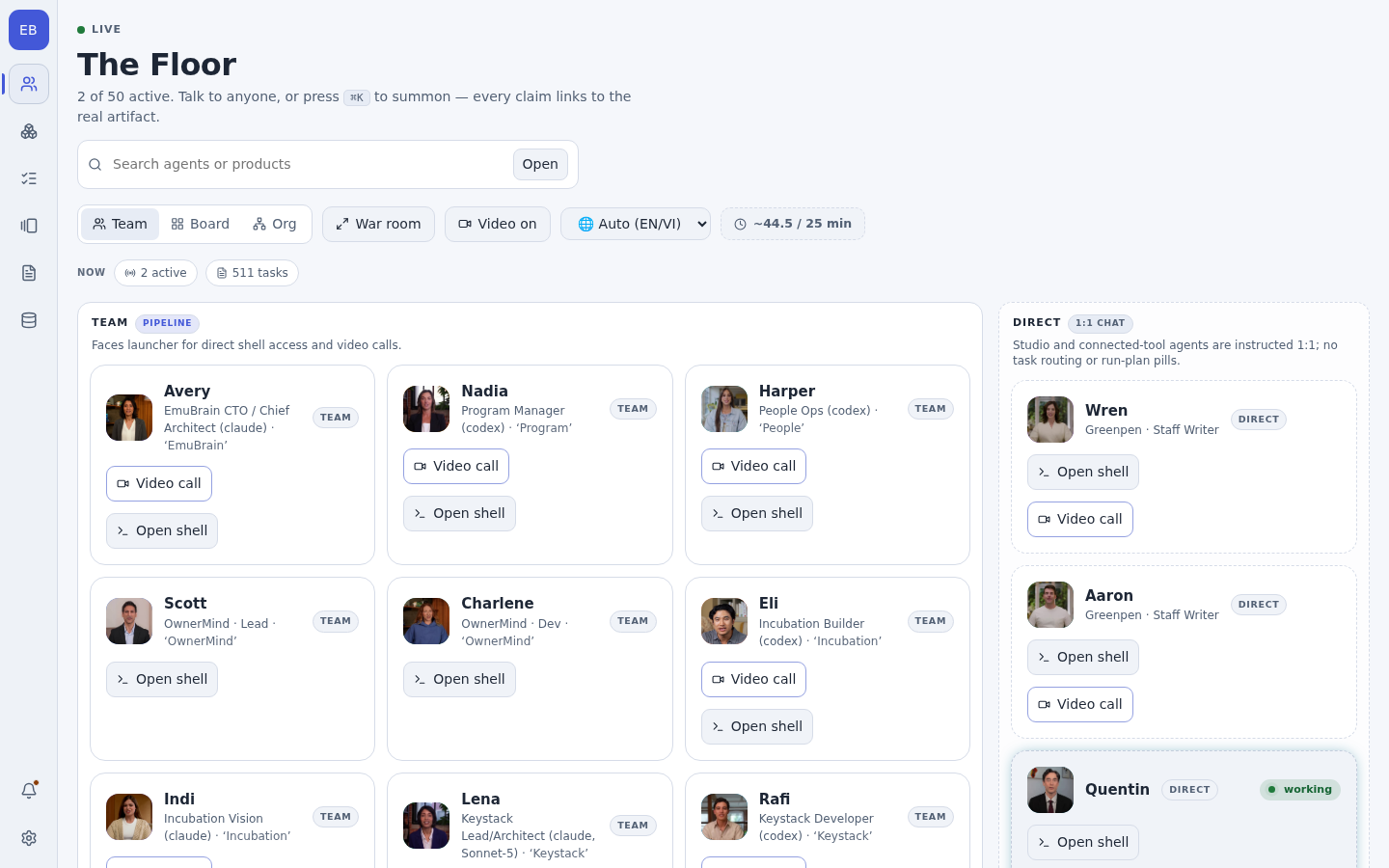Toggle the 2 active filter pill

click(x=155, y=273)
